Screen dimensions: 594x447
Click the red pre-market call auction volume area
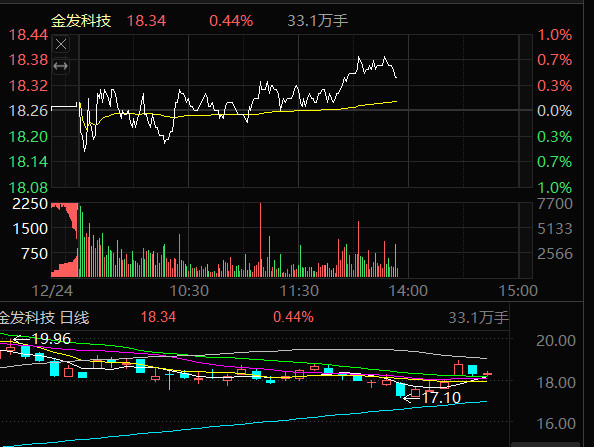pos(64,240)
